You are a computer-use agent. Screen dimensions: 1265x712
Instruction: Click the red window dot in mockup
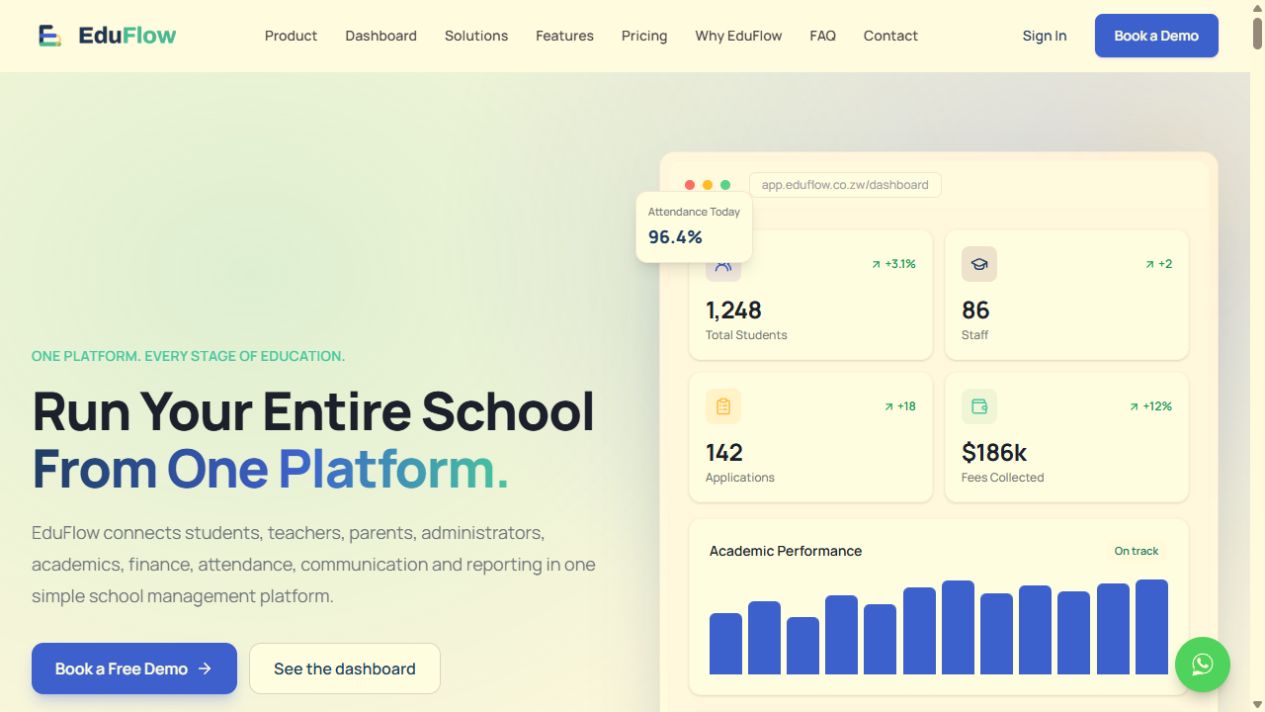click(689, 185)
